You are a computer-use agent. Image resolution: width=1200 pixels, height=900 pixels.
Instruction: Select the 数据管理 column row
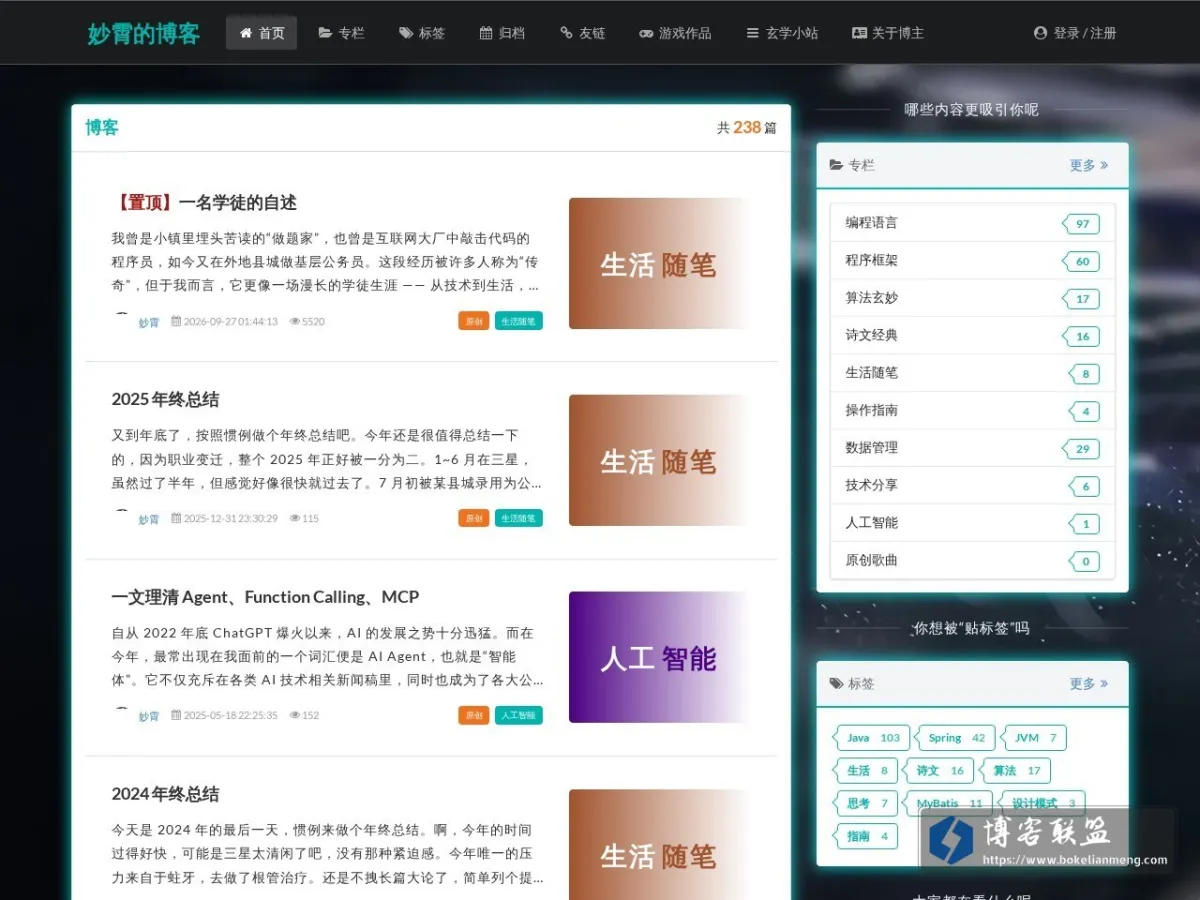(x=972, y=448)
